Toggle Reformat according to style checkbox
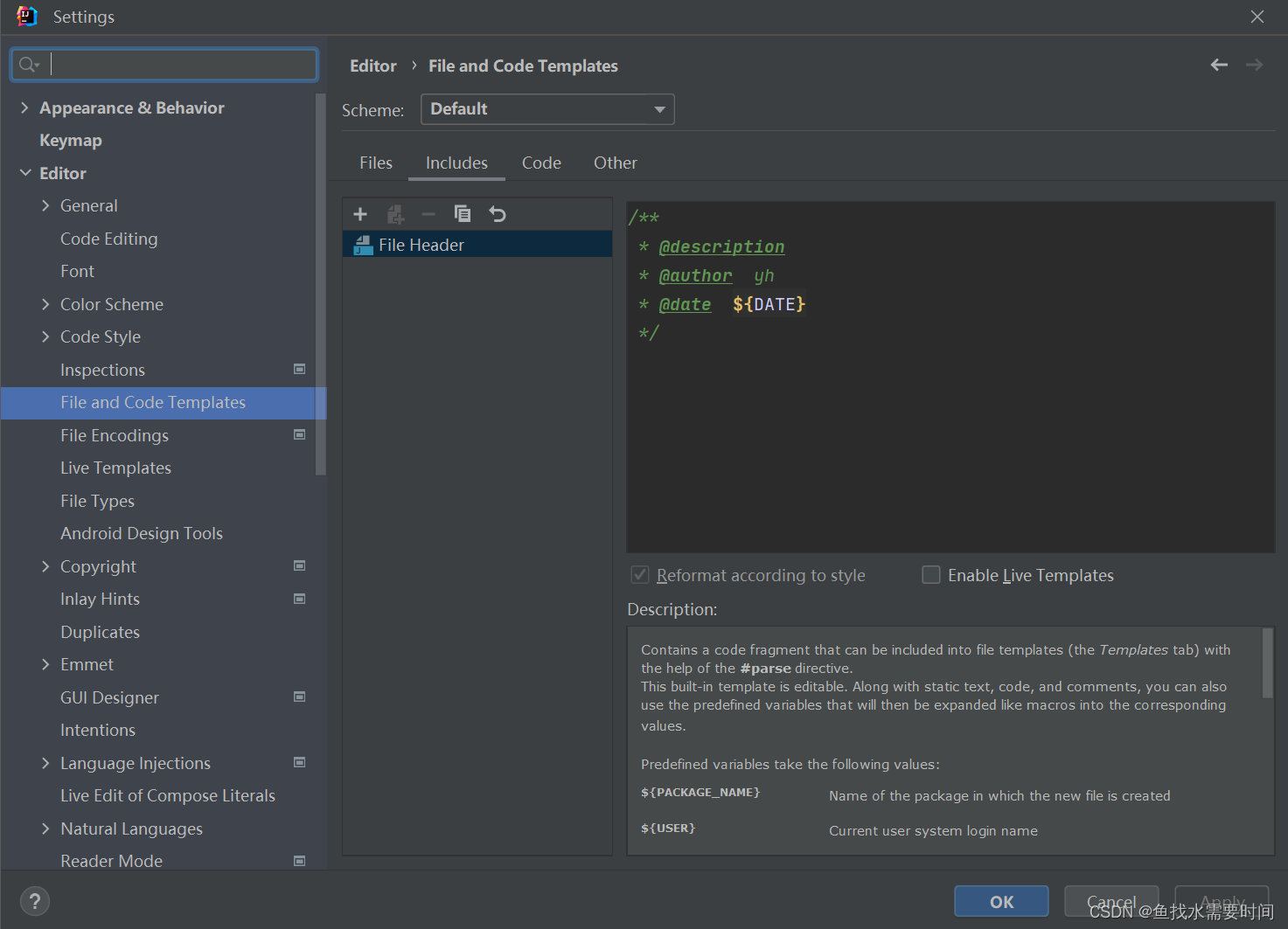The height and width of the screenshot is (929, 1288). coord(640,575)
